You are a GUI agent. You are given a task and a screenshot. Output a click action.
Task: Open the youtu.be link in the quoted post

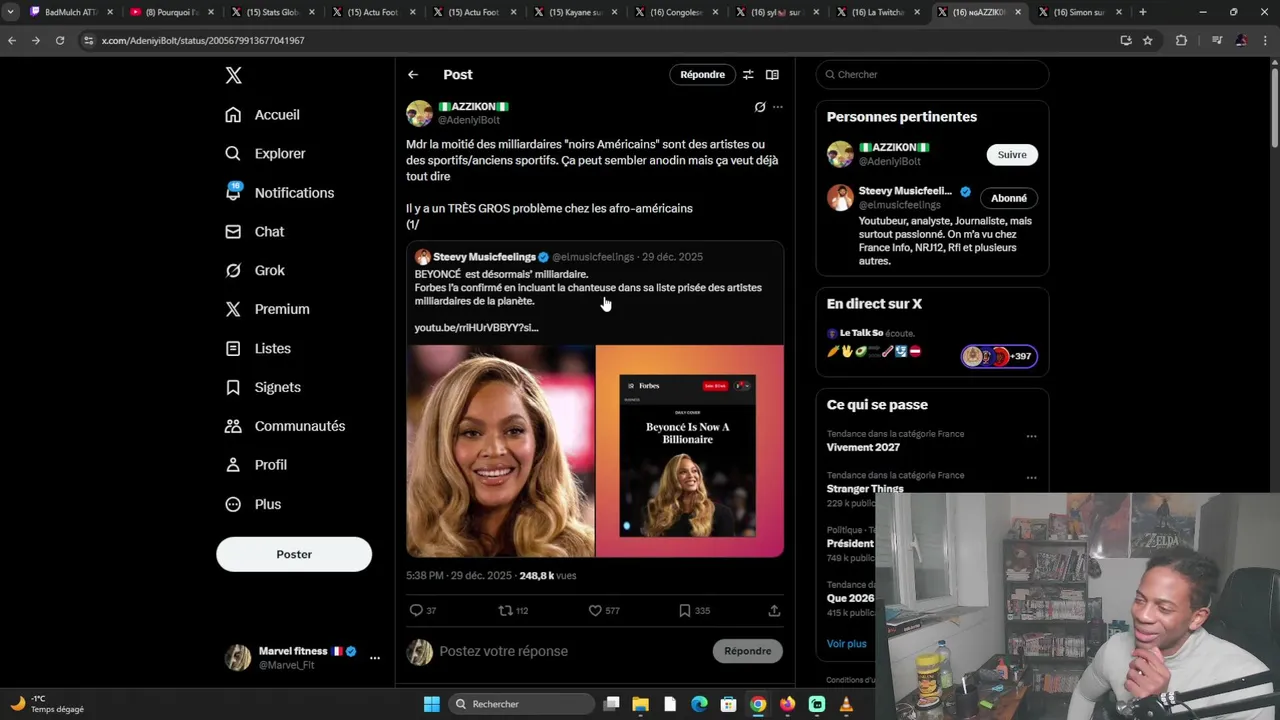476,328
